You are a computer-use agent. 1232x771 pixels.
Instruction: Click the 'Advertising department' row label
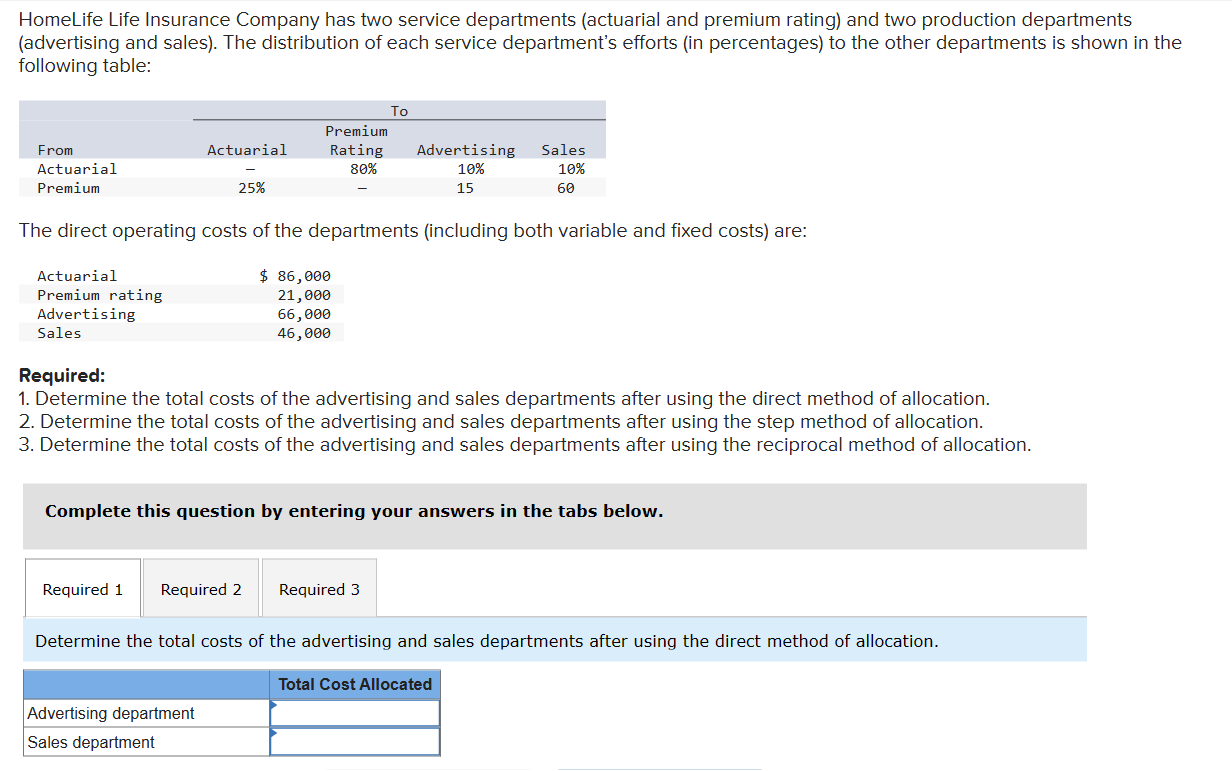pyautogui.click(x=111, y=713)
